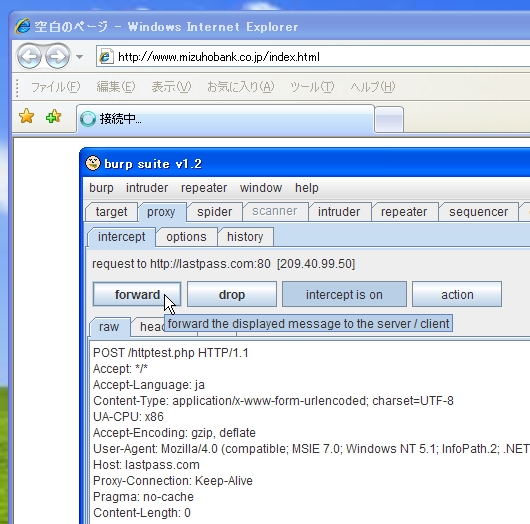Open the help menu in Burp Suite
The height and width of the screenshot is (524, 530).
(307, 188)
